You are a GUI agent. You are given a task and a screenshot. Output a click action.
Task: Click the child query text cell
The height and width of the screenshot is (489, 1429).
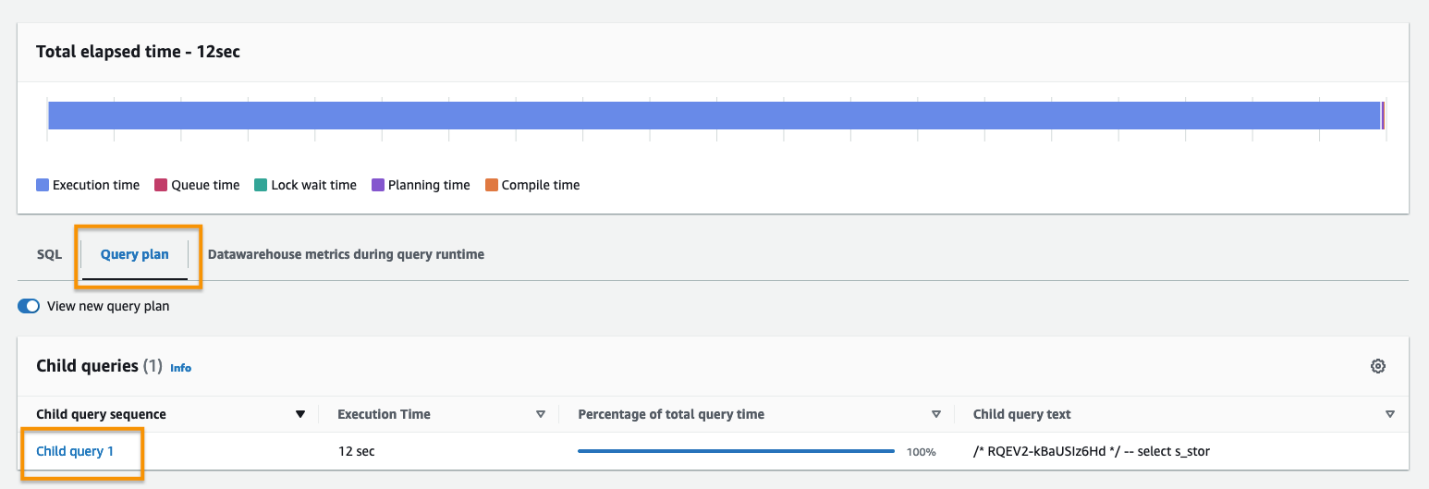click(x=1091, y=451)
